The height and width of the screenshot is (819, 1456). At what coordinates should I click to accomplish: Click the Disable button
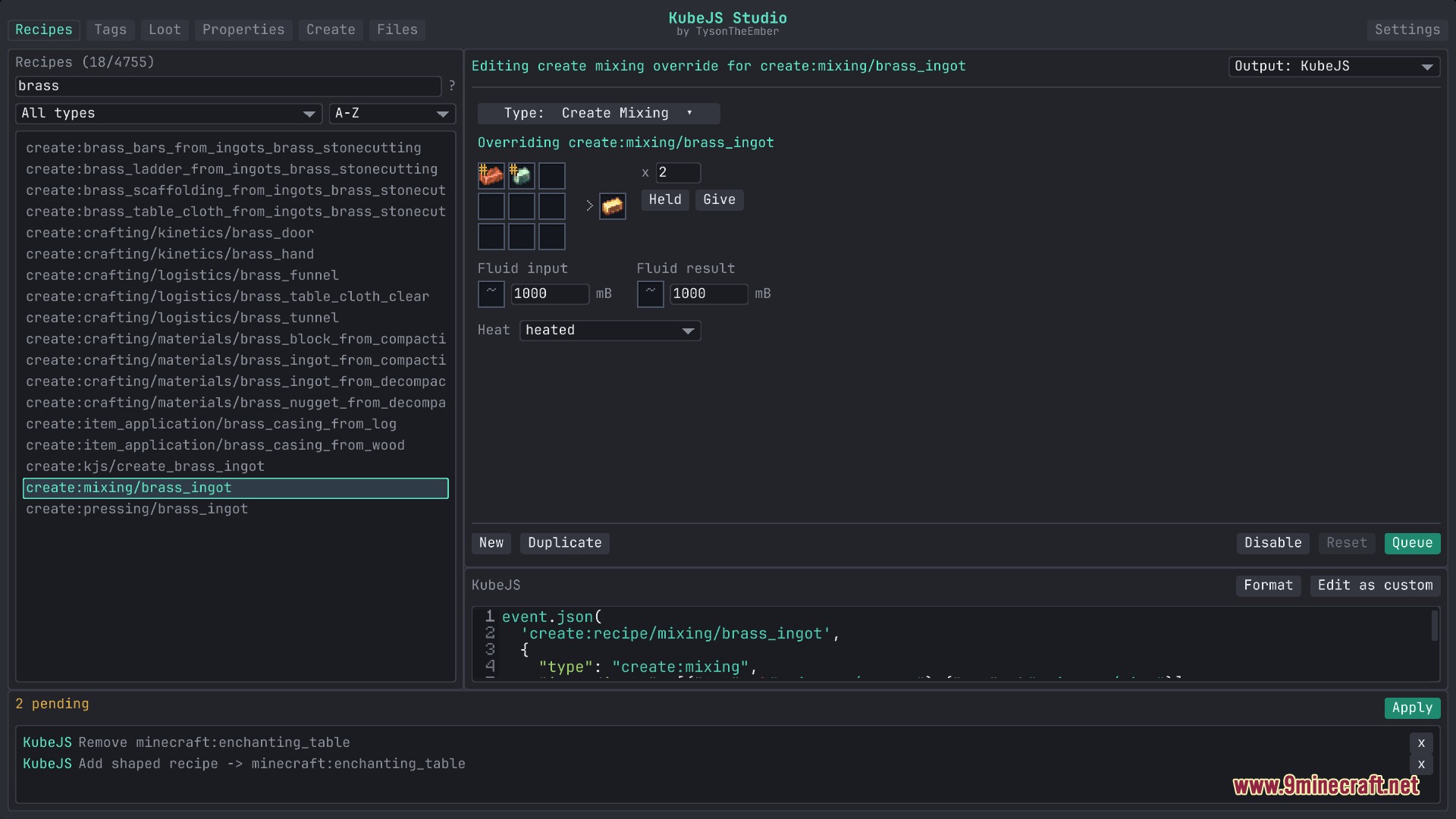[1273, 544]
